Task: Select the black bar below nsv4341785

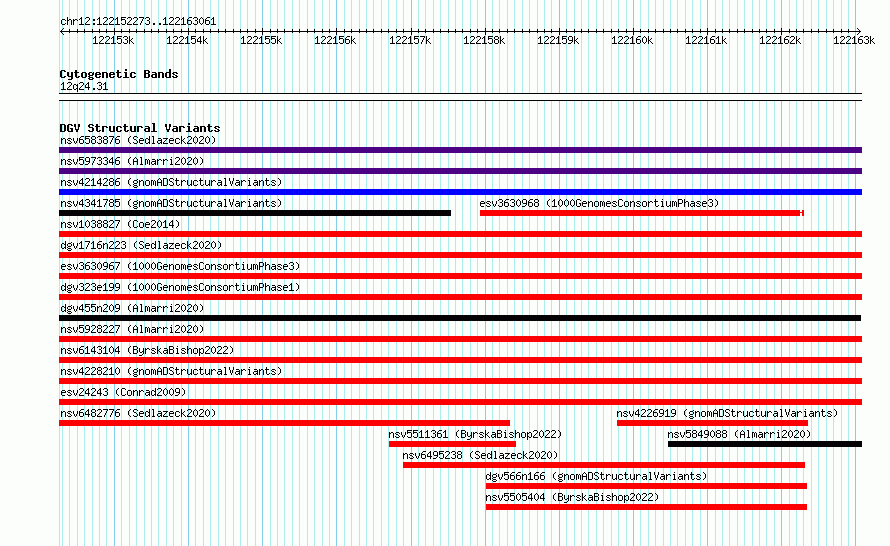Action: point(255,213)
